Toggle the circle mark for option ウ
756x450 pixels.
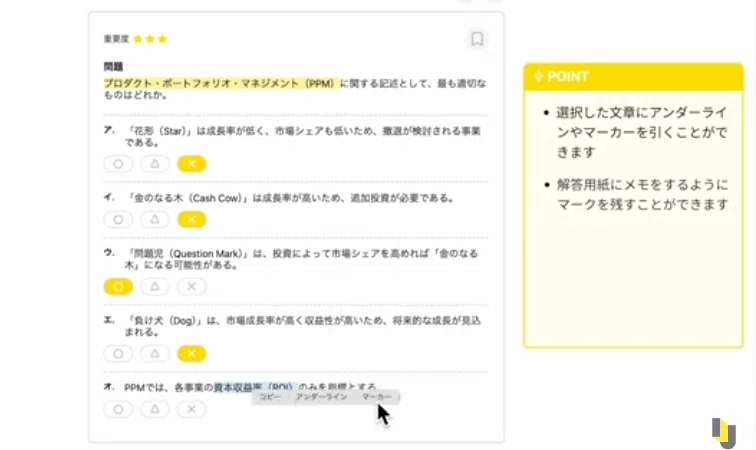[118, 286]
